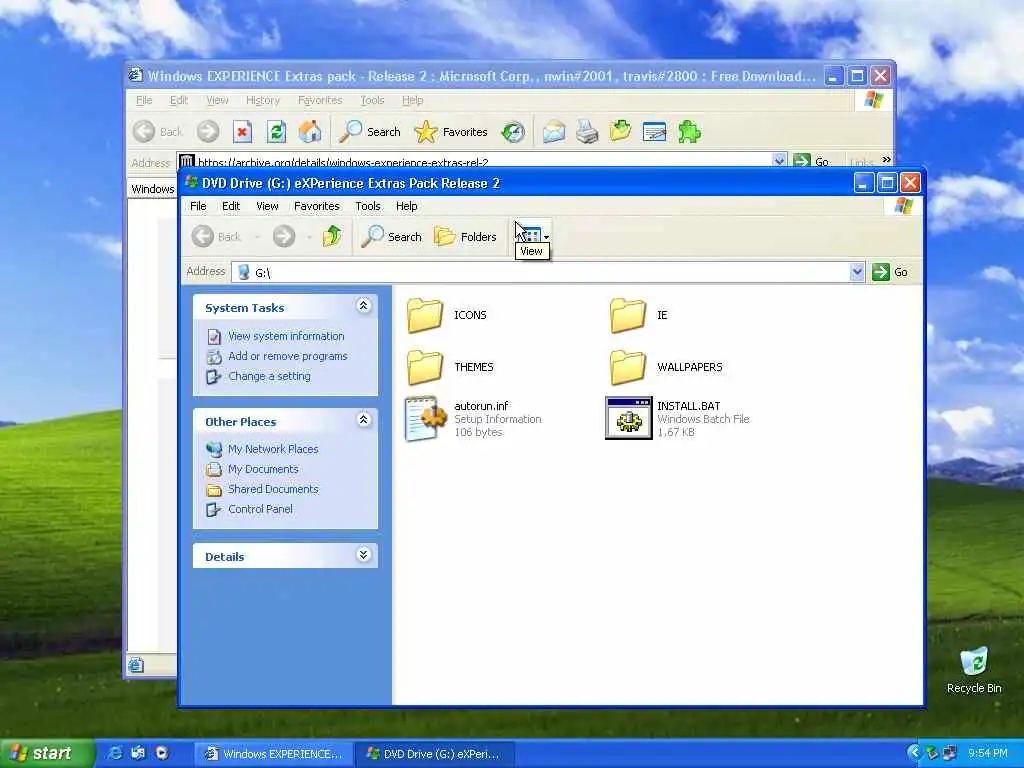Open the ICONS folder

click(x=425, y=315)
